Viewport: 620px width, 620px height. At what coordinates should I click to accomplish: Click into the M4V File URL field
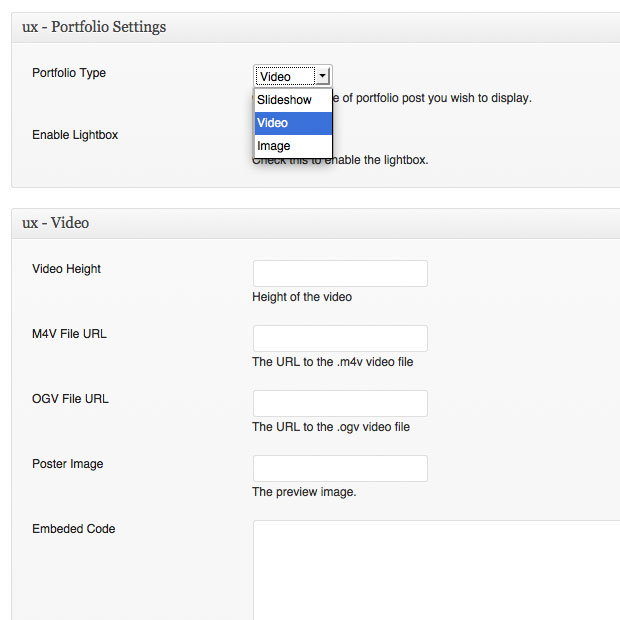tap(340, 338)
